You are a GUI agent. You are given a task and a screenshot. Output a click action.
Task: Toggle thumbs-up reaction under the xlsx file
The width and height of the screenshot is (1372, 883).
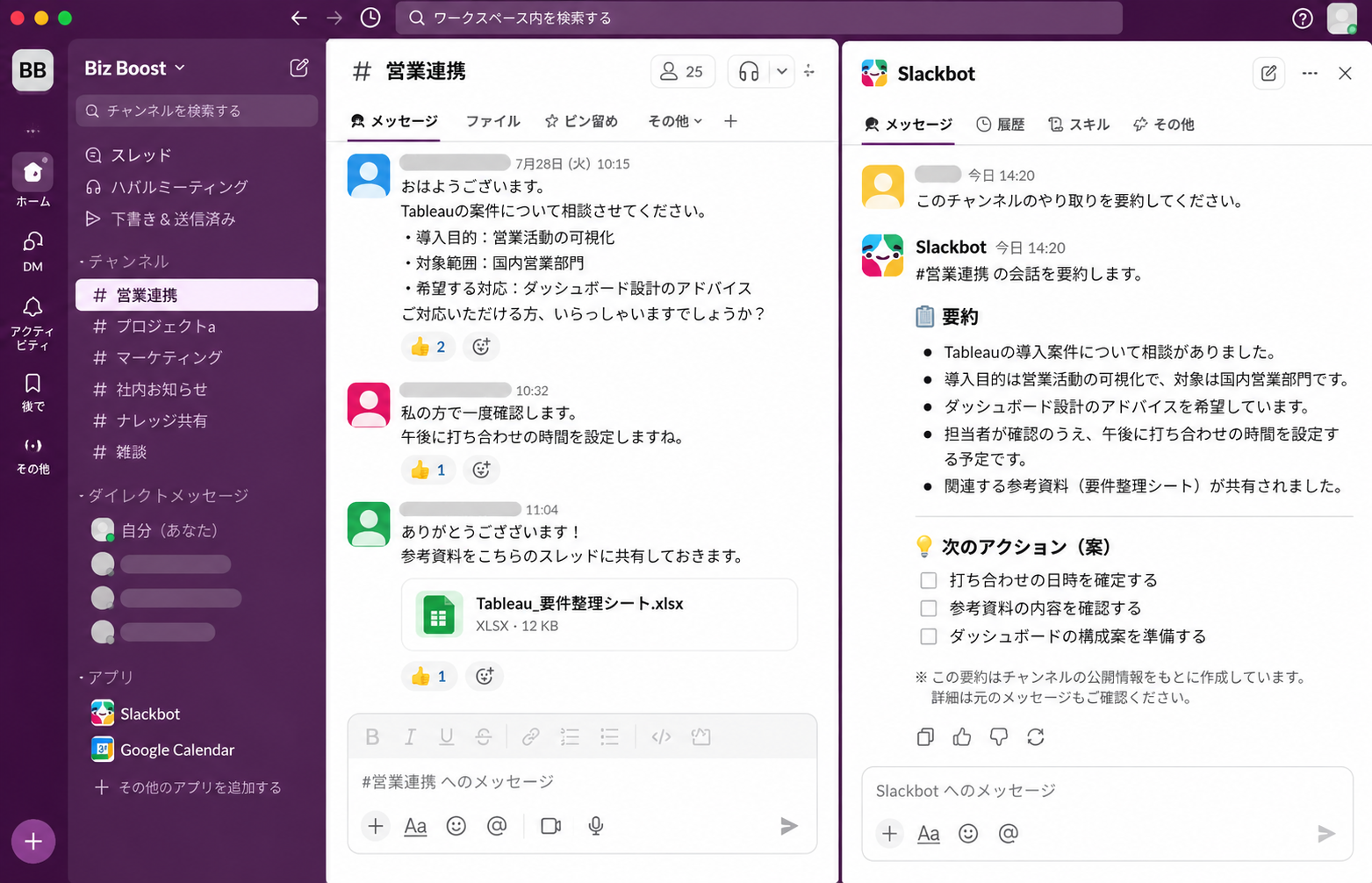tap(428, 676)
